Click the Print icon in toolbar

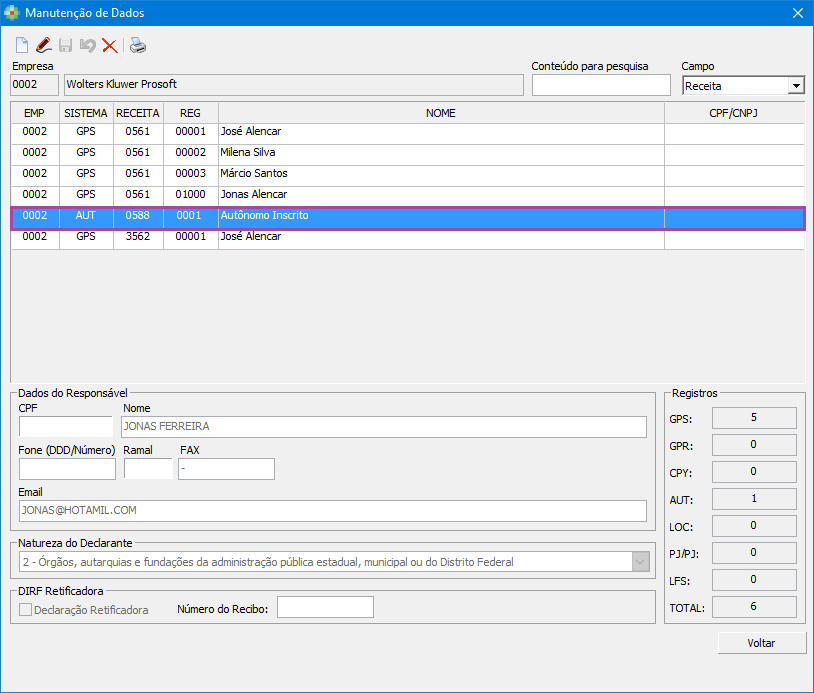coord(138,45)
